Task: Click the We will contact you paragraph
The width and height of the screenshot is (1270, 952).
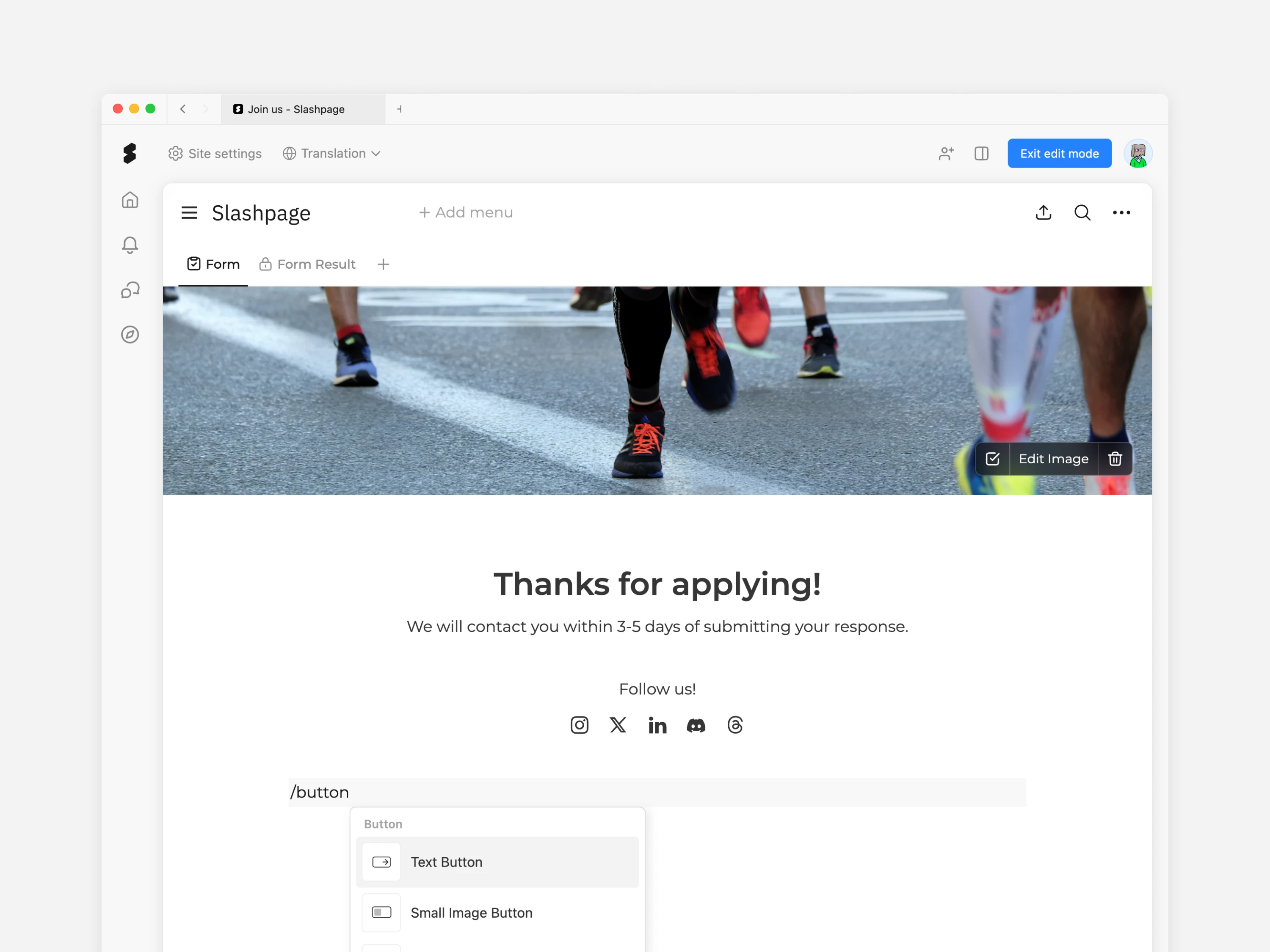Action: tap(657, 626)
